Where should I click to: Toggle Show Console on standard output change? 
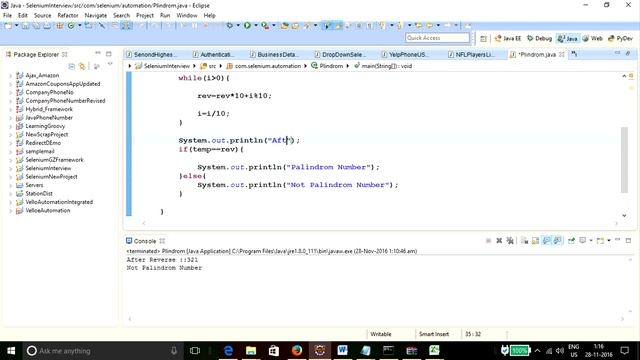click(x=546, y=241)
